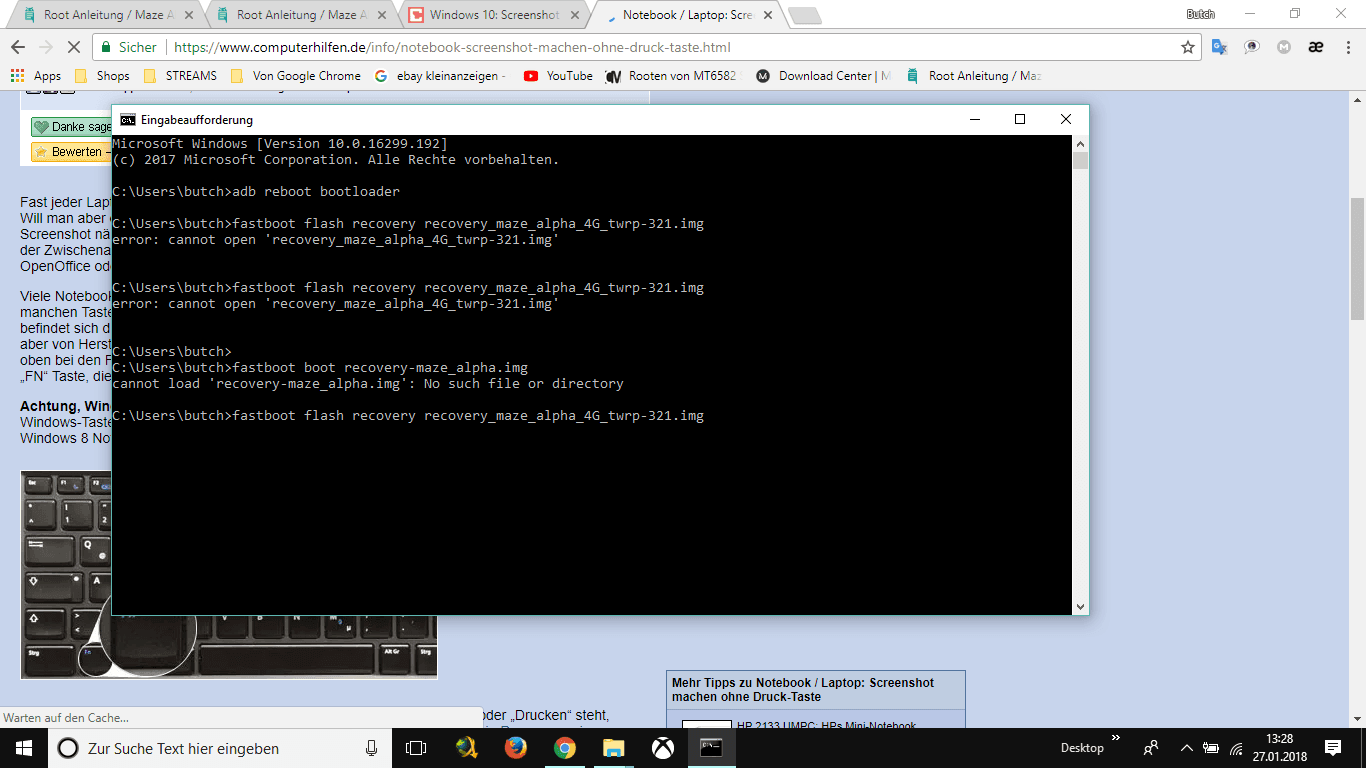
Task: Open Chrome from the taskbar
Action: click(564, 748)
